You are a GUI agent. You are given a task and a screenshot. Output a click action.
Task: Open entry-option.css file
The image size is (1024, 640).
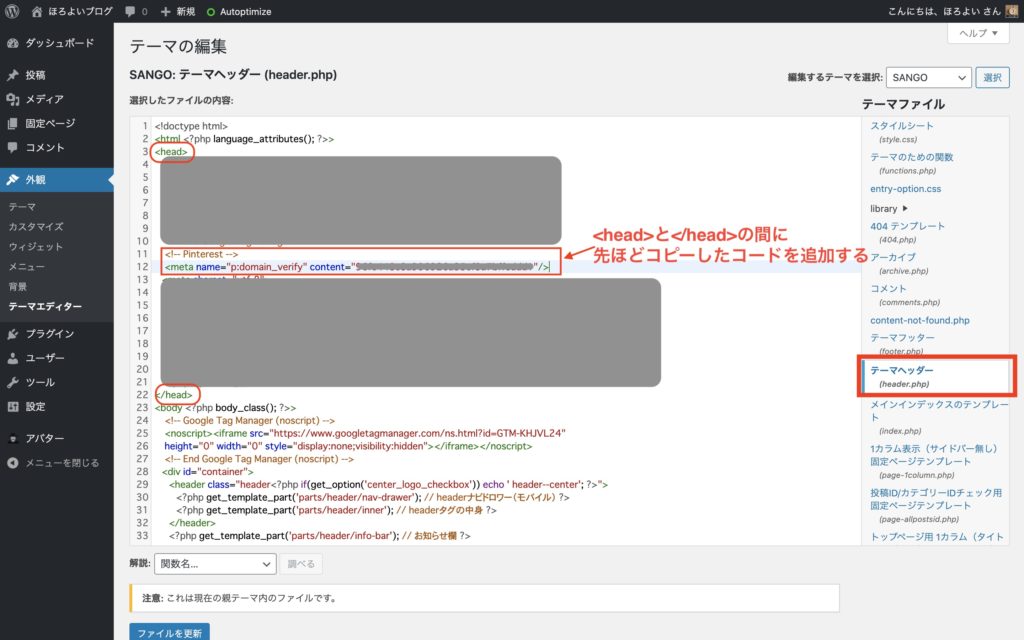click(x=905, y=189)
